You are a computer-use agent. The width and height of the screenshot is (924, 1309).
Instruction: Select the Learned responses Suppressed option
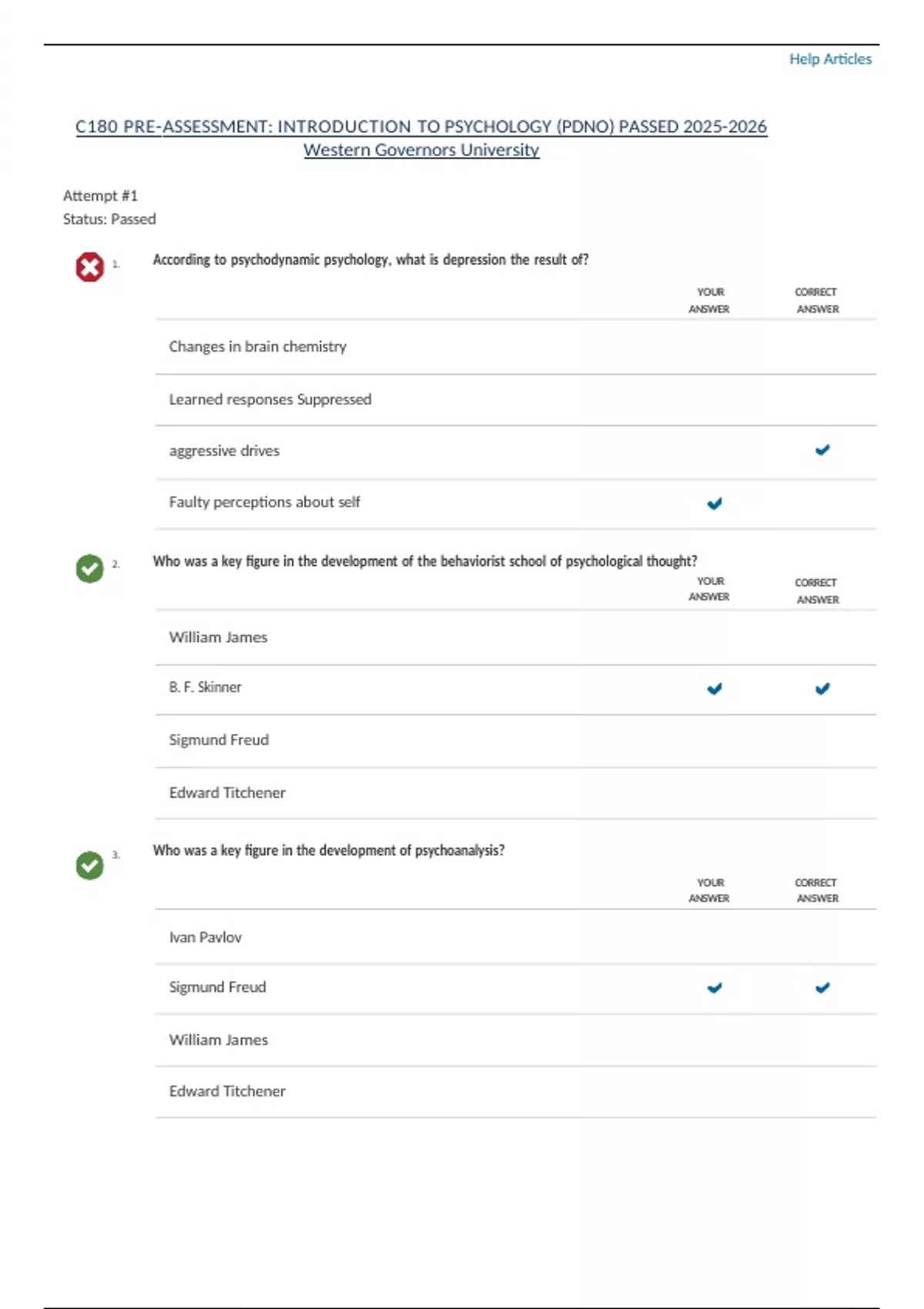[x=269, y=400]
